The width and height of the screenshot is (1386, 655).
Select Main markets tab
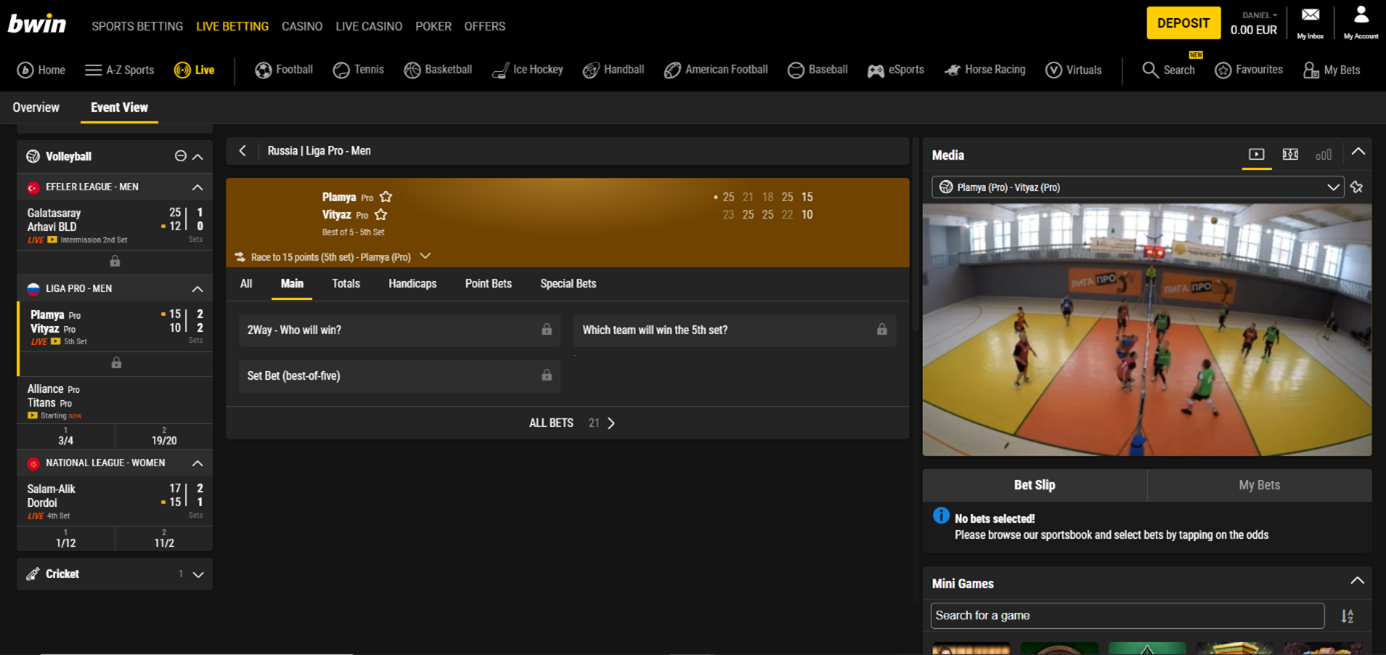tap(292, 284)
